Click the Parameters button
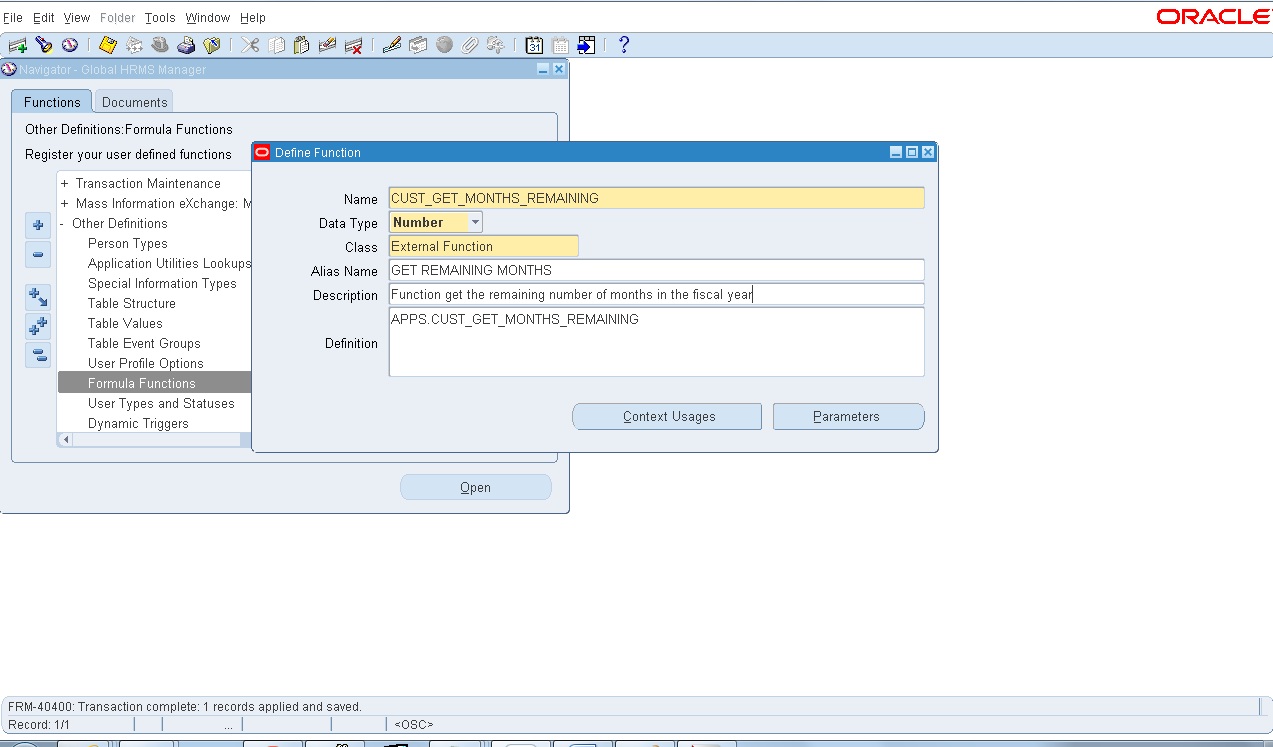This screenshot has height=747, width=1273. pos(848,417)
